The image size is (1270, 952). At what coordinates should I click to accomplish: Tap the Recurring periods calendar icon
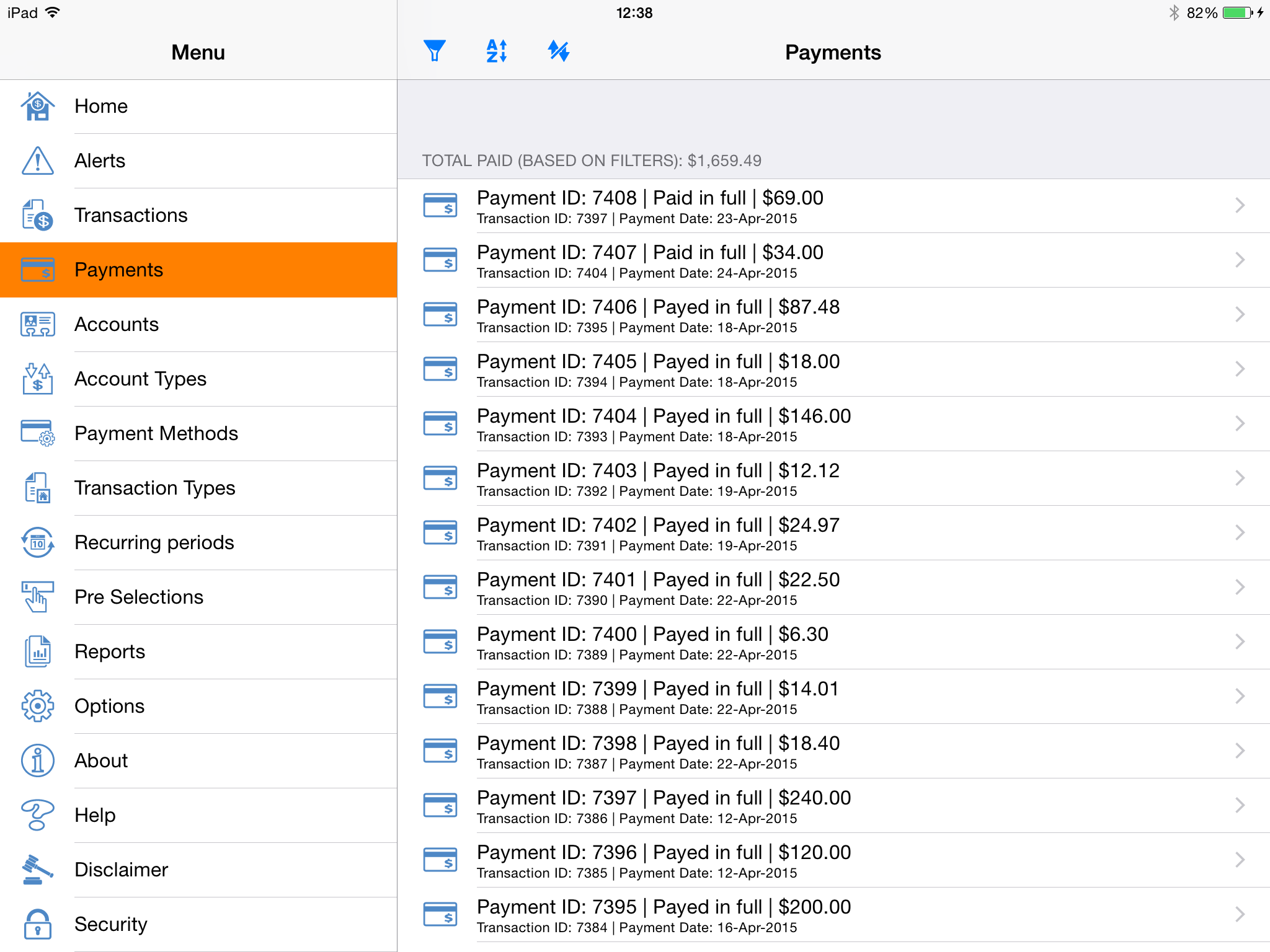point(38,542)
